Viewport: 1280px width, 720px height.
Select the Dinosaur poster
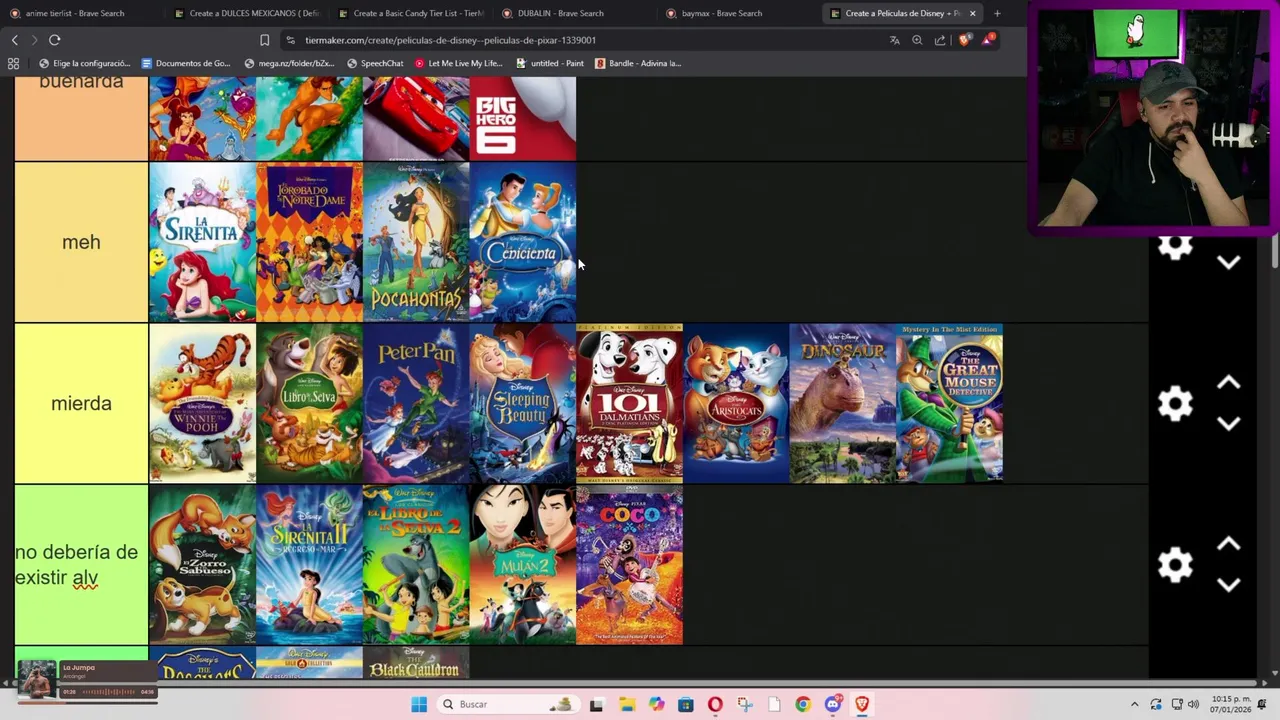tap(843, 403)
